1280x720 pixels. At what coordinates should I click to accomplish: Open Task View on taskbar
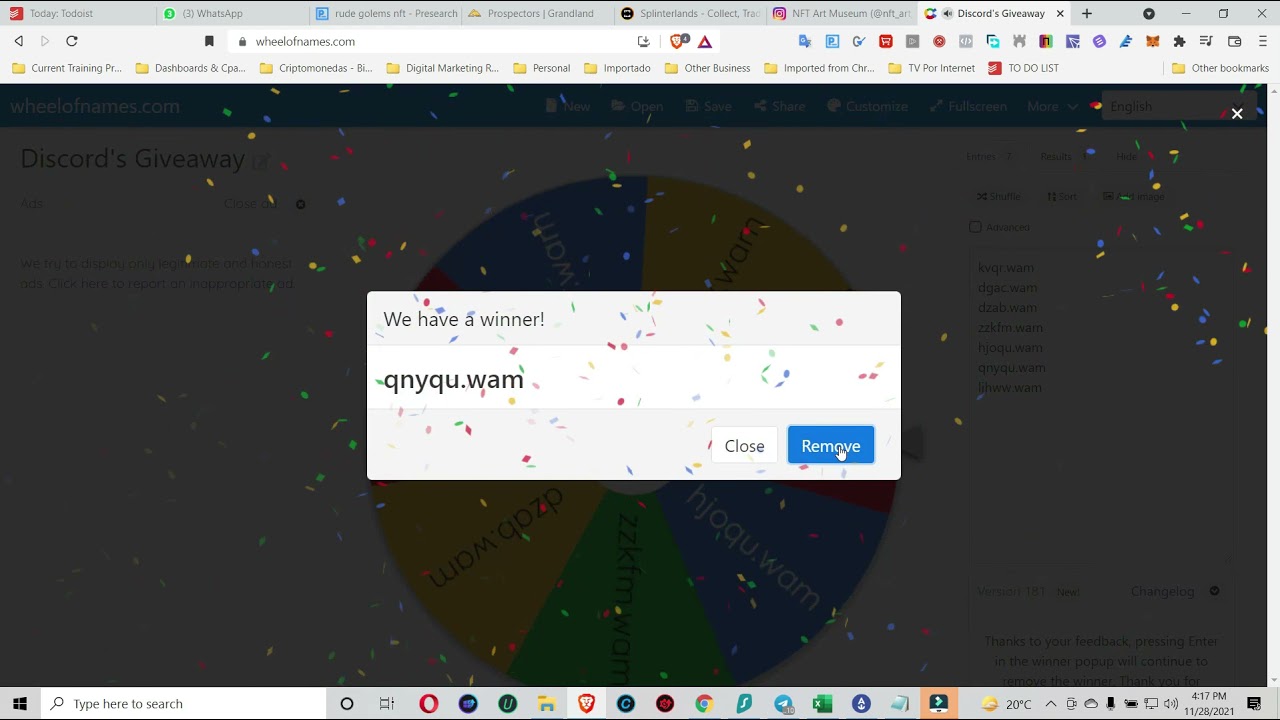coord(387,704)
